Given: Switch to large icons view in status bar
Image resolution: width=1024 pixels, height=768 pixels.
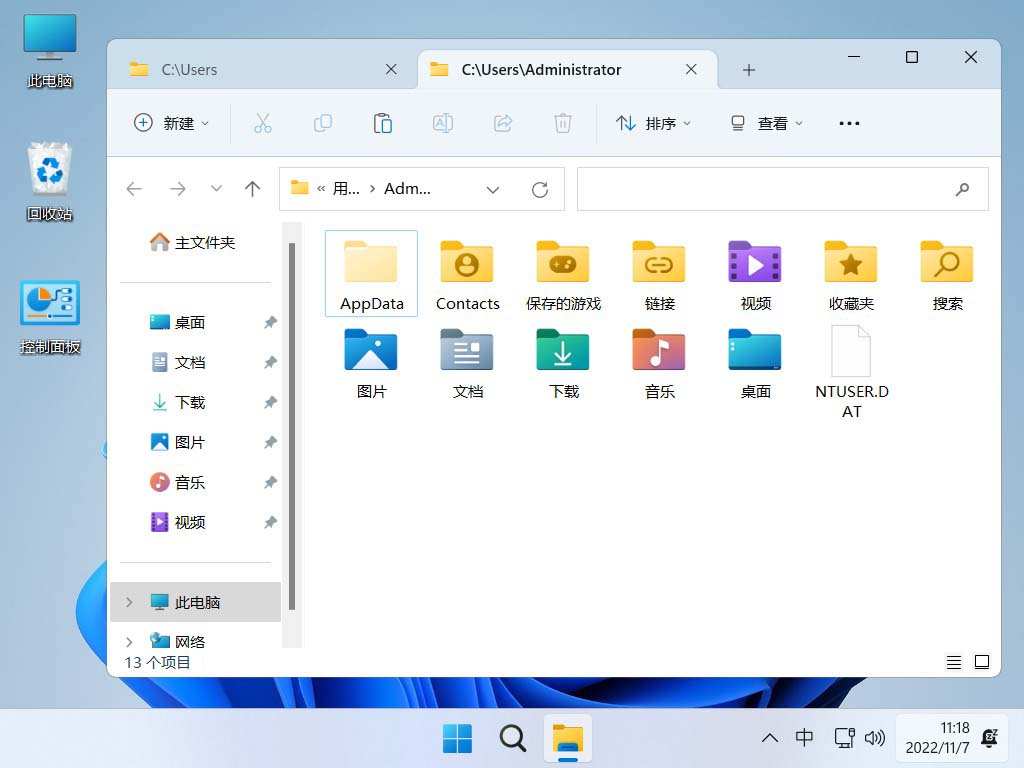Looking at the screenshot, I should coord(982,662).
